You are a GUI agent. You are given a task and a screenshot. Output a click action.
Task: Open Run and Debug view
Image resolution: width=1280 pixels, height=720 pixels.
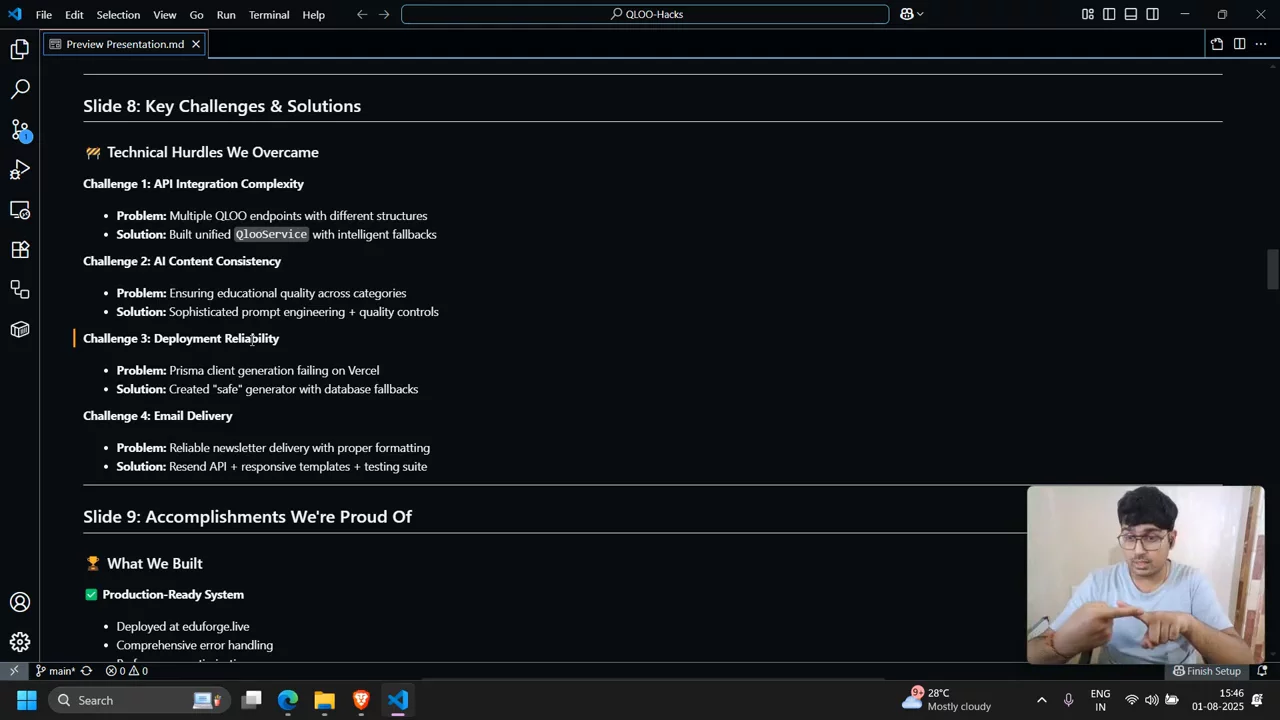pyautogui.click(x=20, y=170)
